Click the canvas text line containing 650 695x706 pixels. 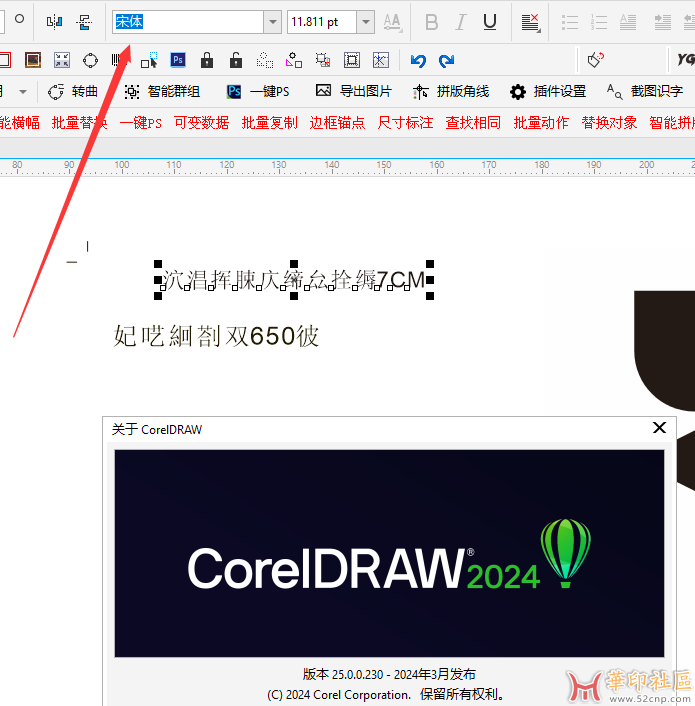coord(216,336)
